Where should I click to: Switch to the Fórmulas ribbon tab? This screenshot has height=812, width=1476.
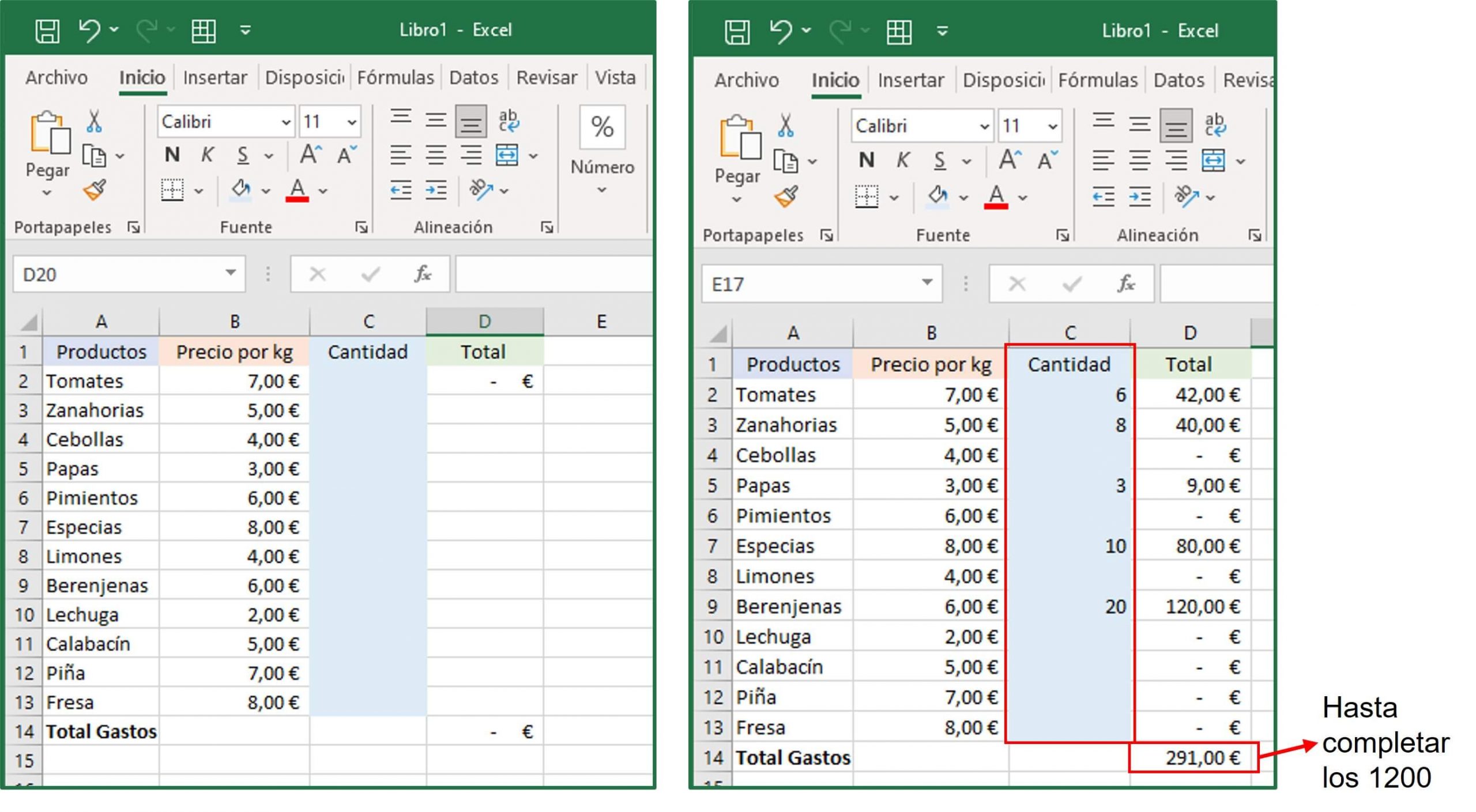[x=397, y=77]
